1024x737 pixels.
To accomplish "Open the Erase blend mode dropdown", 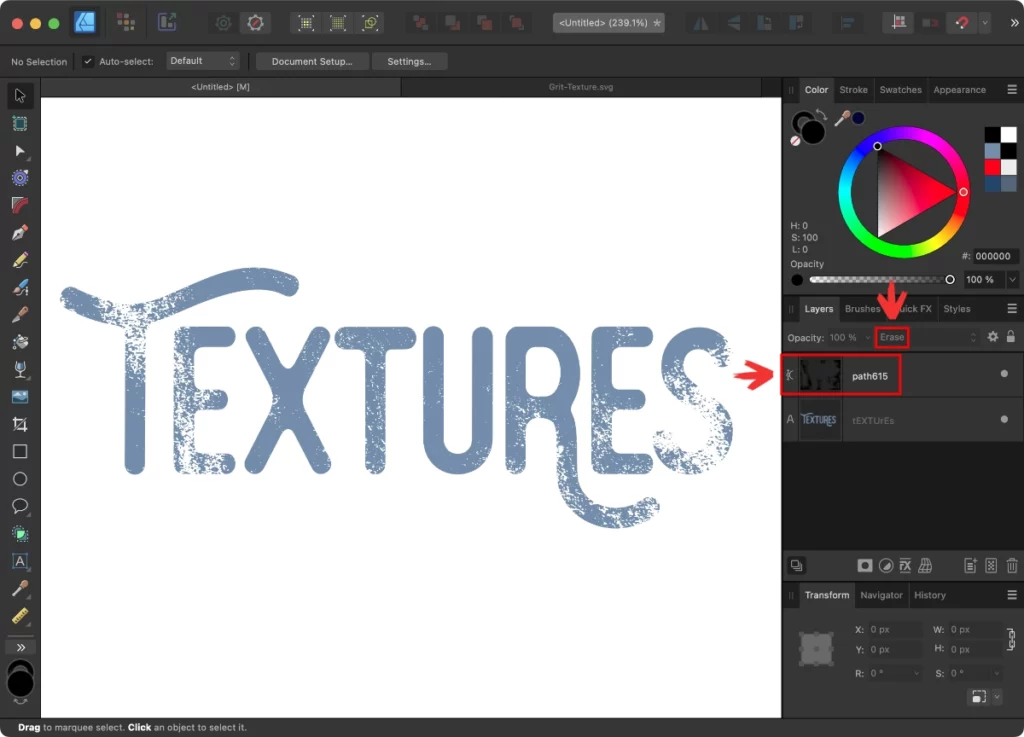I will point(927,338).
